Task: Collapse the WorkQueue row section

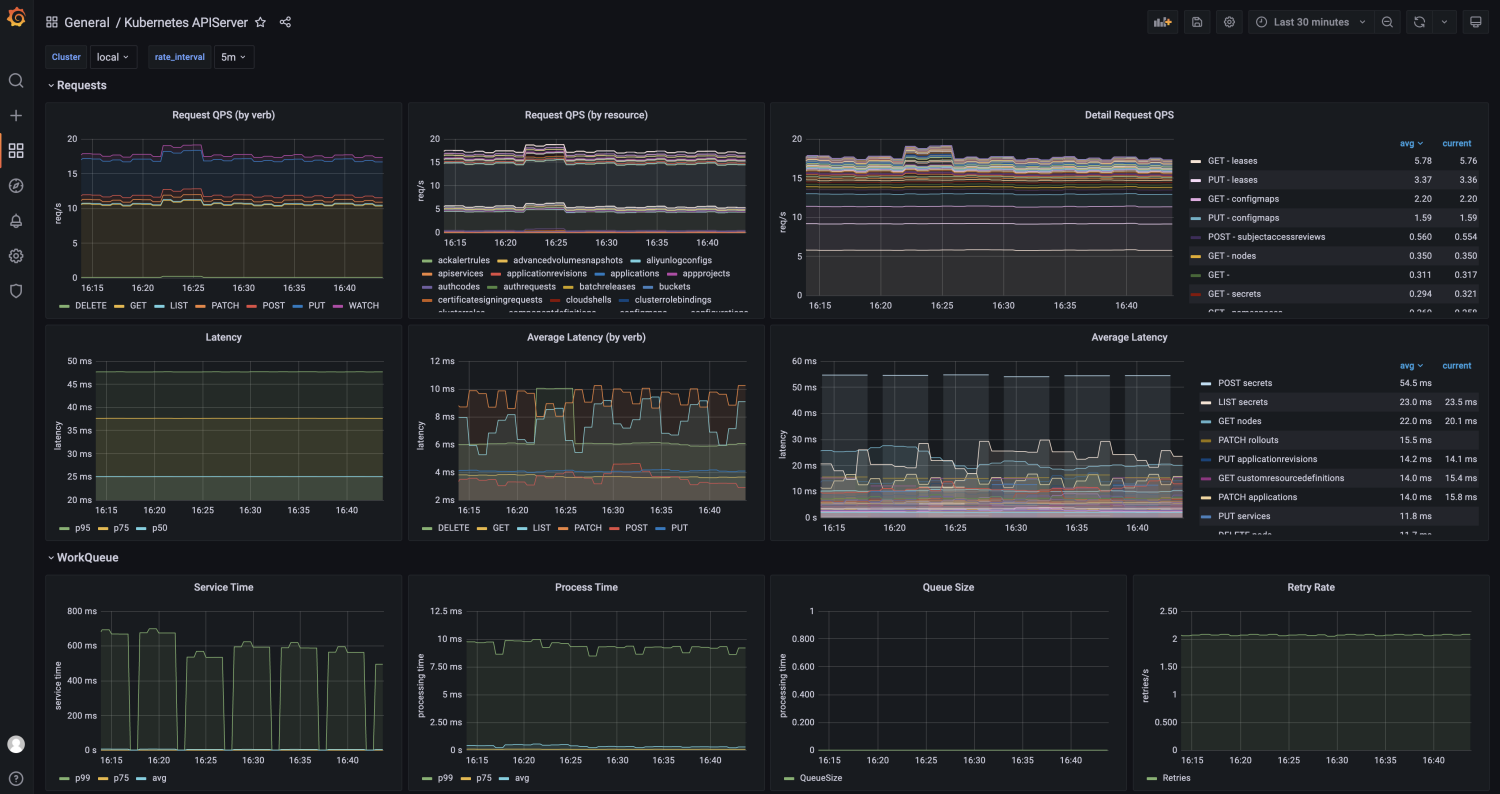Action: [87, 557]
